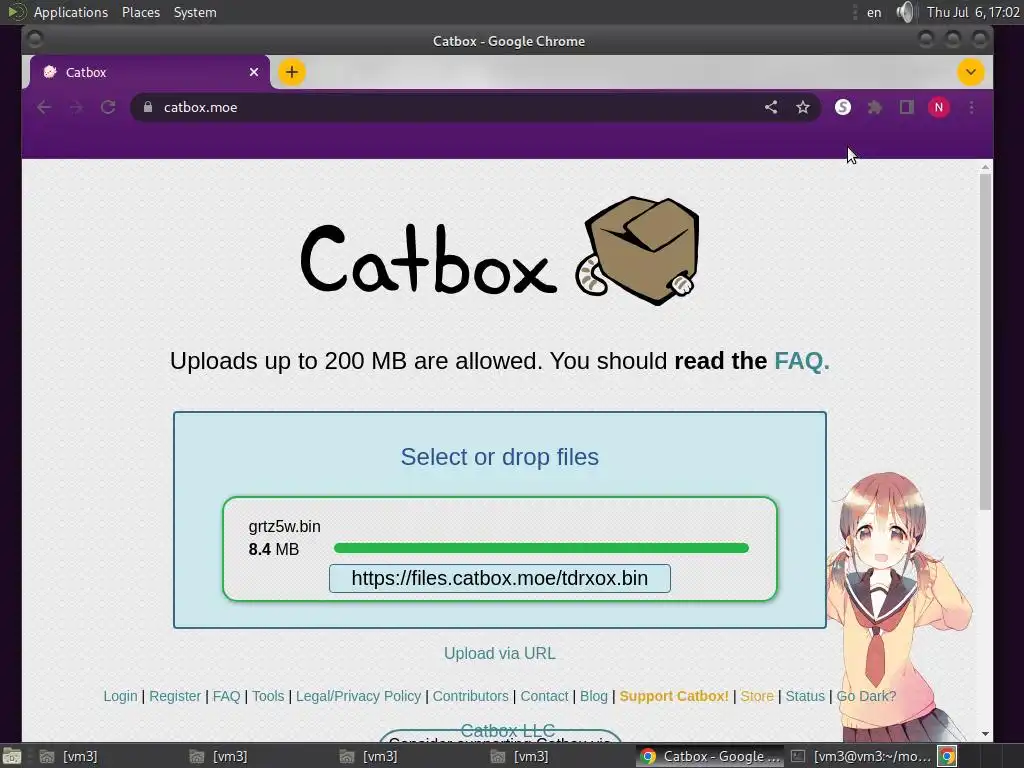1024x768 pixels.
Task: Click the browser forward arrow
Action: pyautogui.click(x=76, y=107)
